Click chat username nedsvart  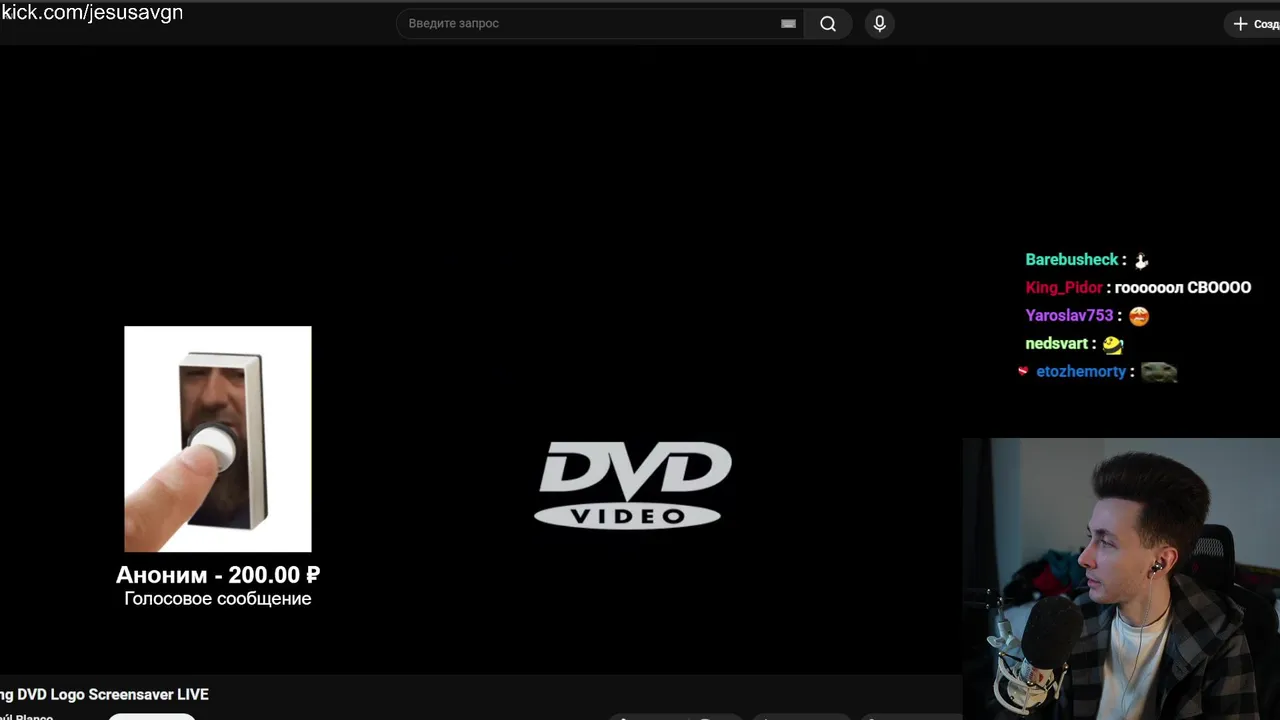click(x=1056, y=343)
